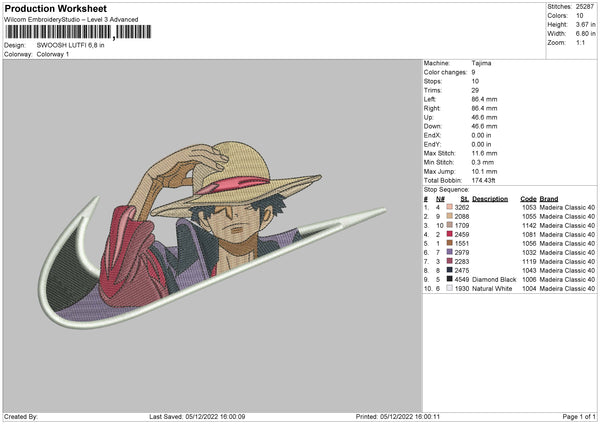Click the Stitches value '25287'

click(585, 7)
